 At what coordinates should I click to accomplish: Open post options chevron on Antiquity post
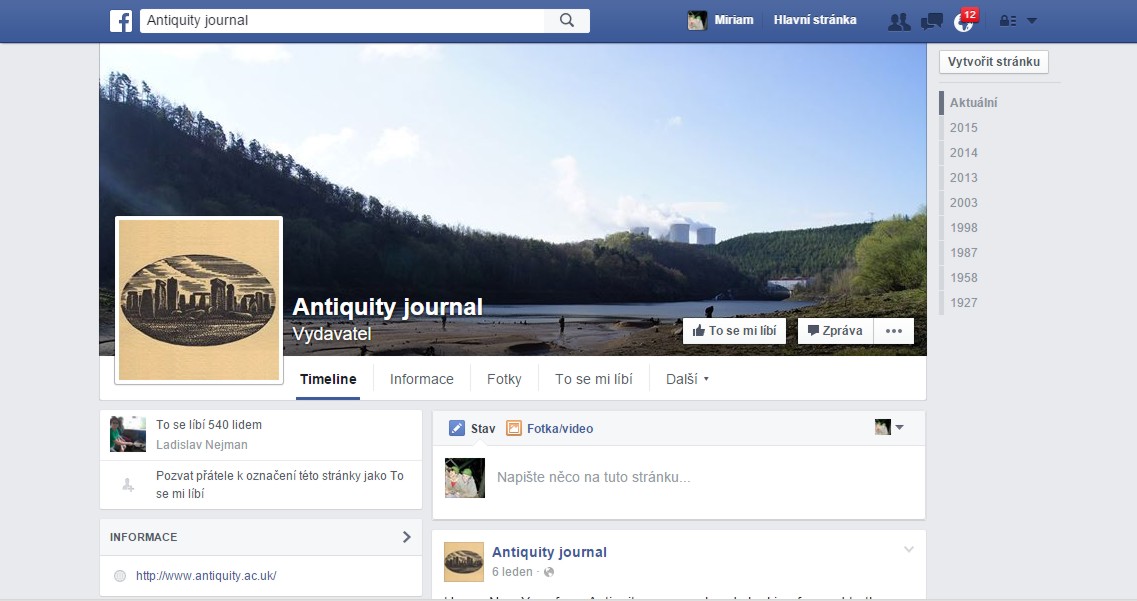coord(909,549)
